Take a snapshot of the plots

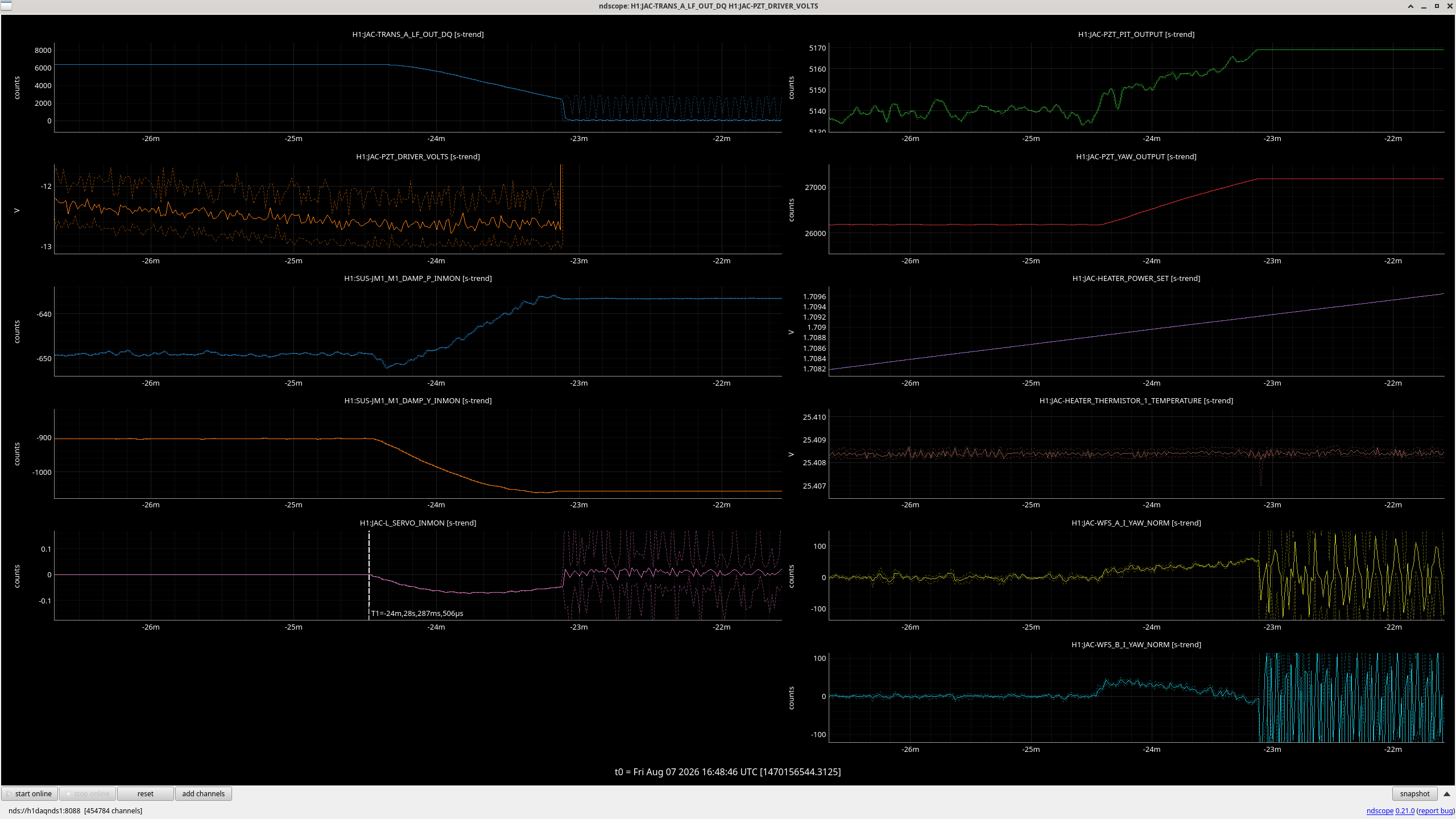[1414, 793]
